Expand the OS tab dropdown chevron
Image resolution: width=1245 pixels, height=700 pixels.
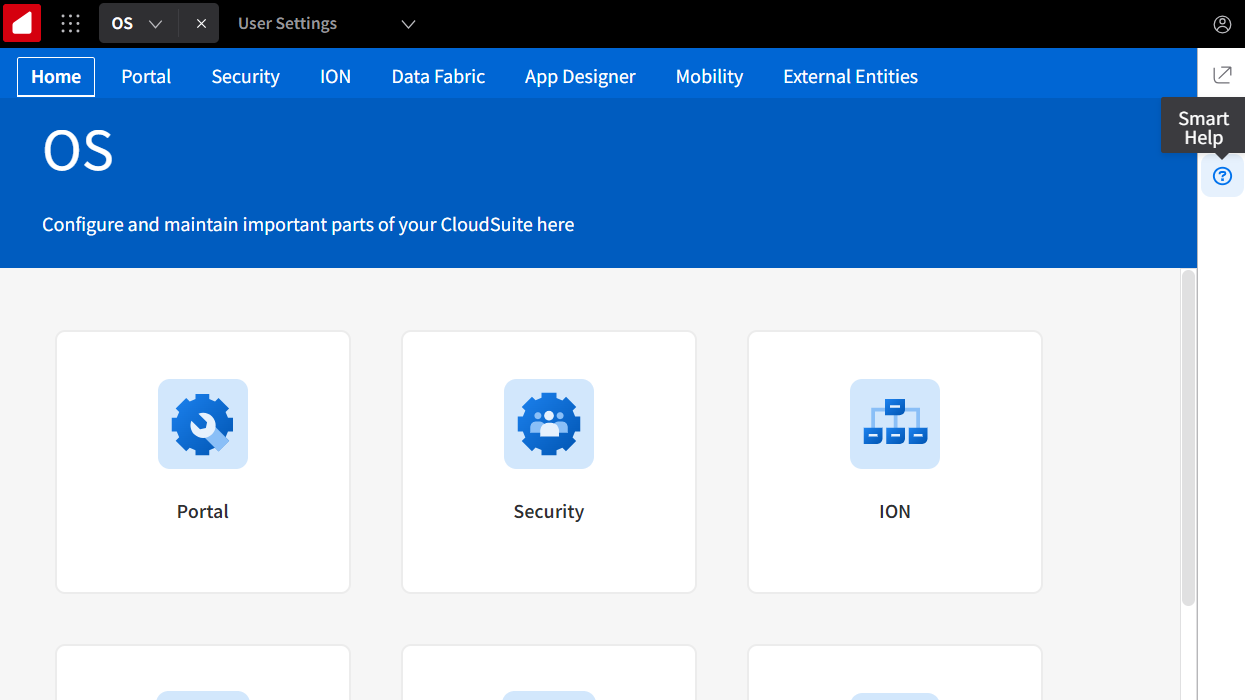coord(155,24)
